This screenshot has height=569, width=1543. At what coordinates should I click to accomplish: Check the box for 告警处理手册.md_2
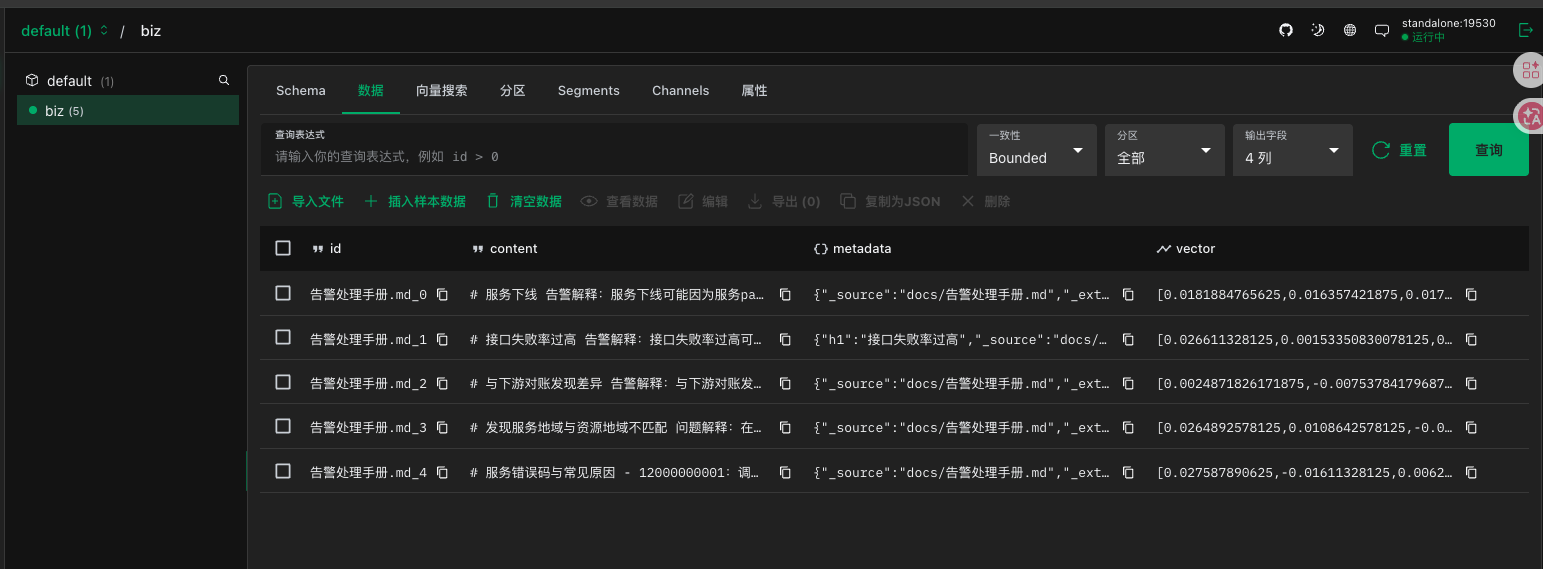pyautogui.click(x=283, y=382)
